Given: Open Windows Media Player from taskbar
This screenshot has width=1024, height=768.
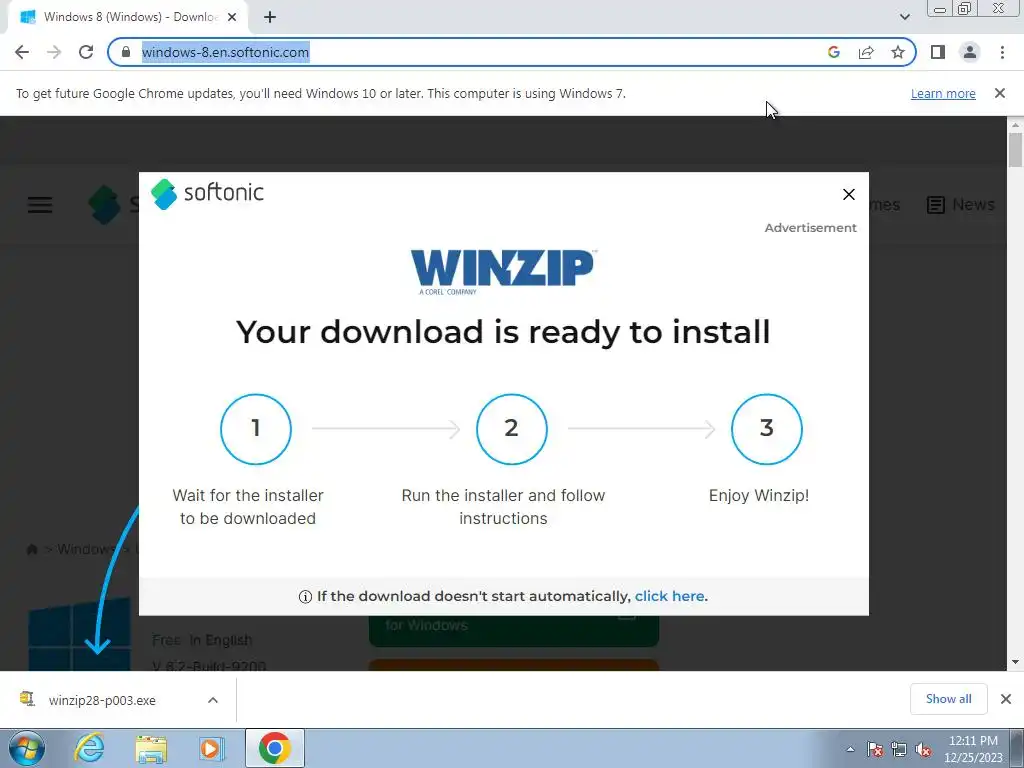Looking at the screenshot, I should pos(212,748).
